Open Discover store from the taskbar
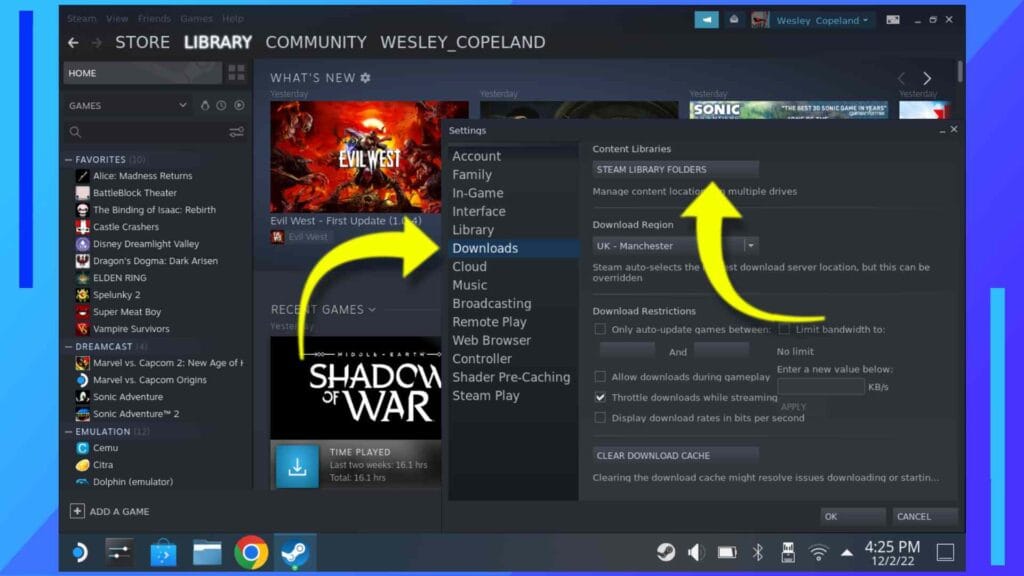The image size is (1024, 576). click(x=164, y=552)
